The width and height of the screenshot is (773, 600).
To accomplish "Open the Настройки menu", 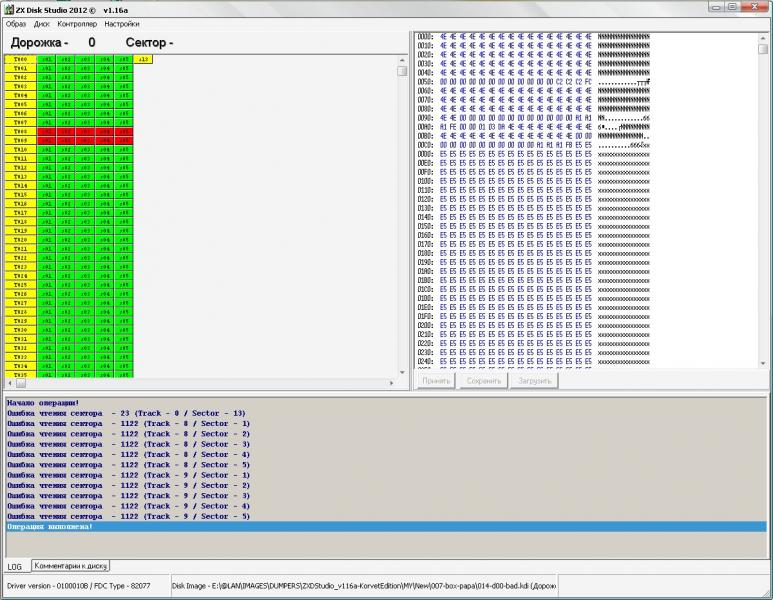I will [122, 23].
